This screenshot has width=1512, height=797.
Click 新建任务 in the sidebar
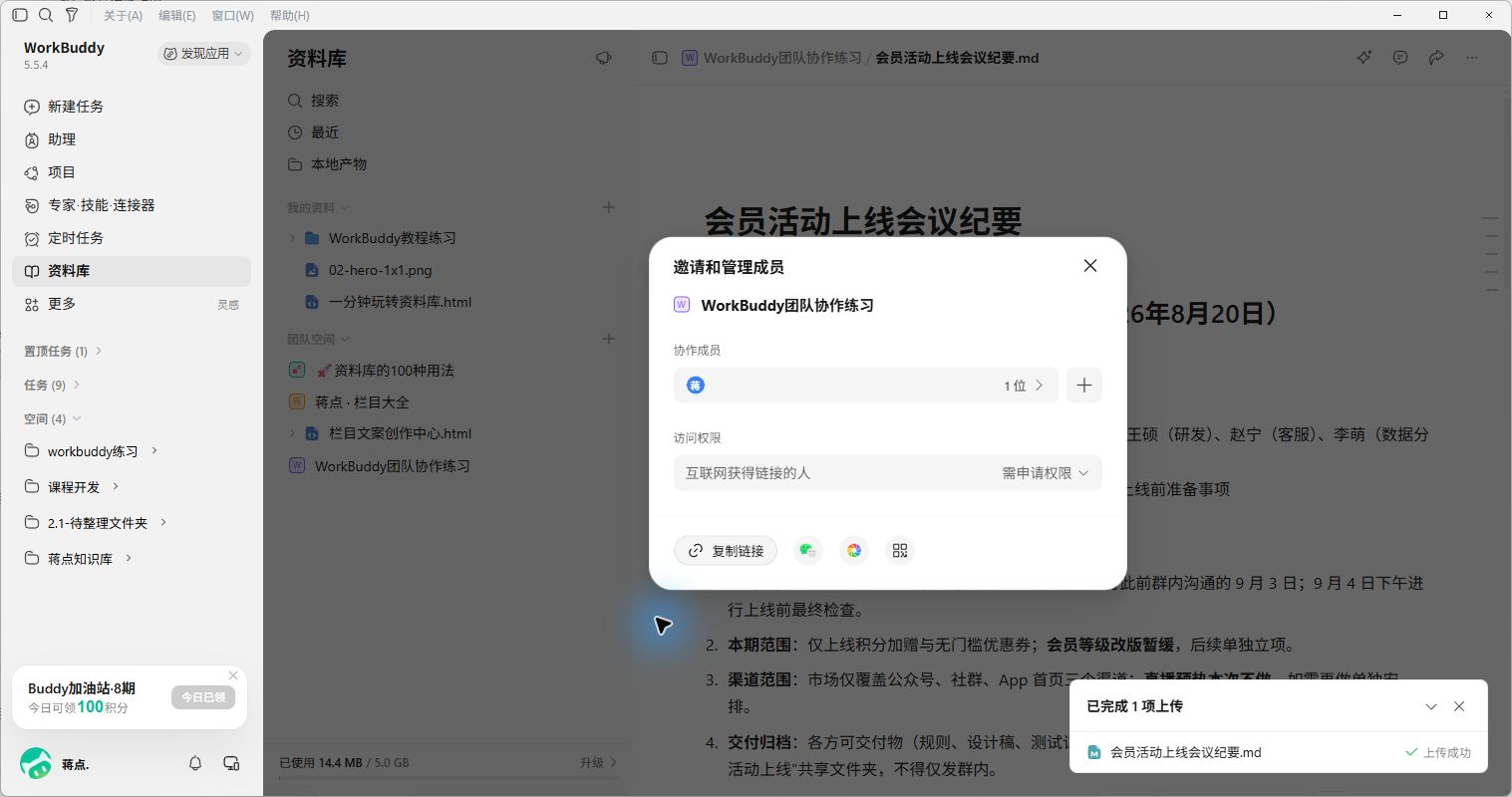[x=132, y=107]
